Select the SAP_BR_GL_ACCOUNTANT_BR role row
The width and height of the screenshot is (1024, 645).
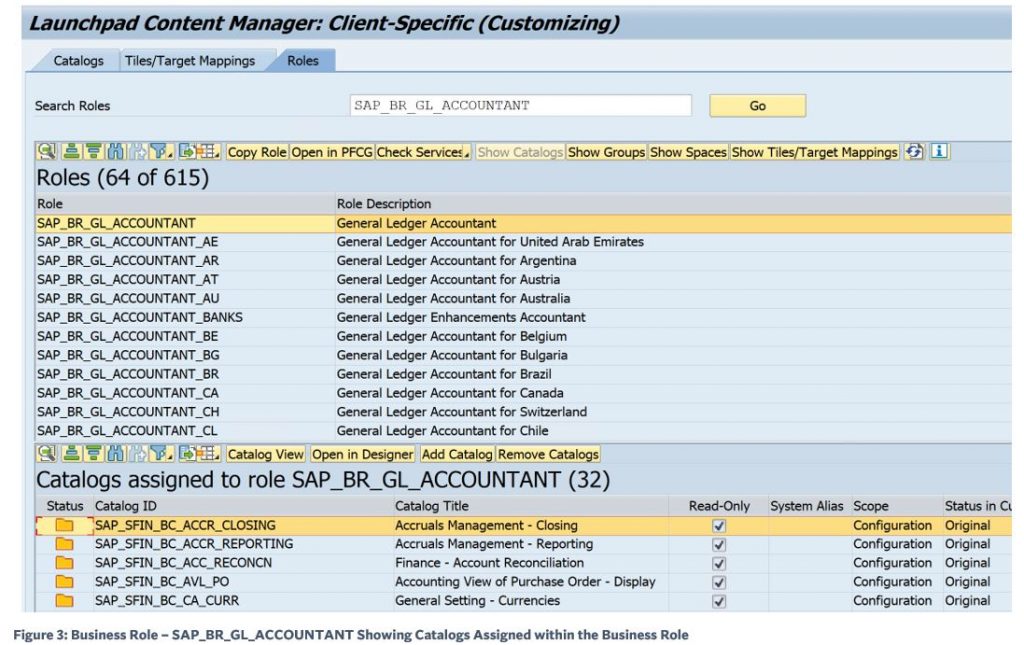[522, 375]
